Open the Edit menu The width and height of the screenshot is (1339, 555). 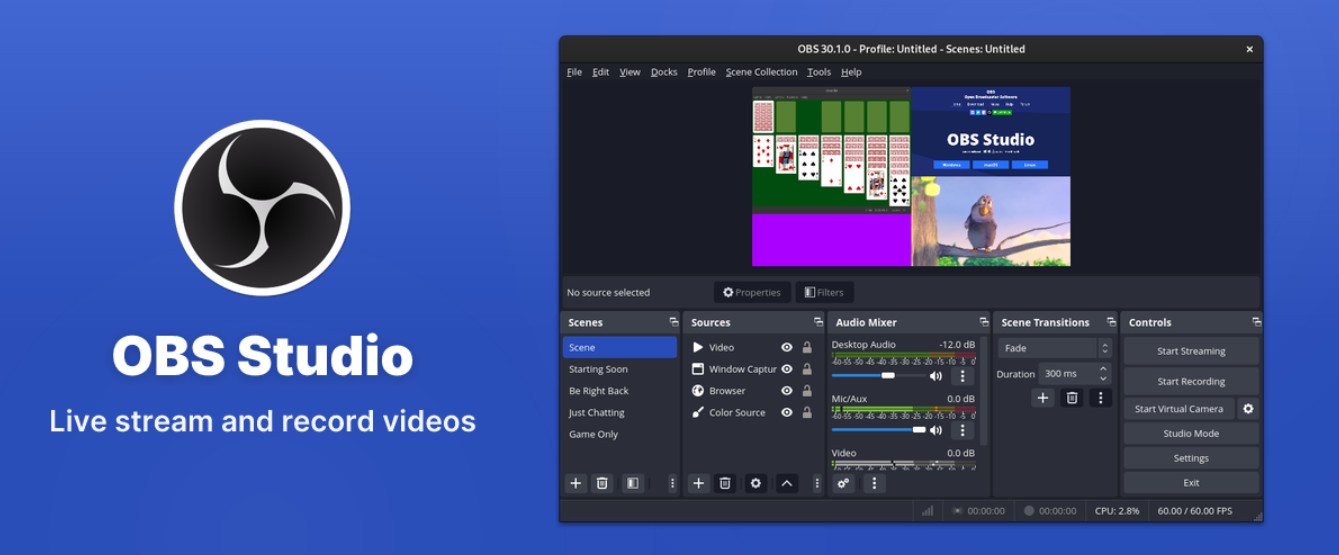coord(600,72)
